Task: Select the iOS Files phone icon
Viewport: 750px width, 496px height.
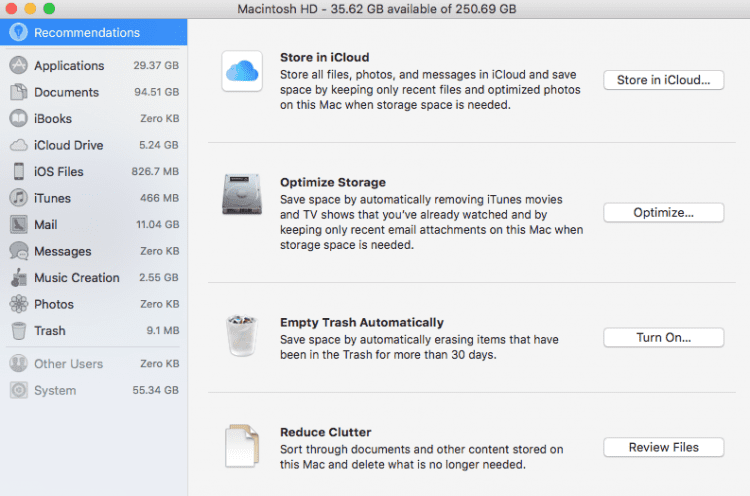Action: click(19, 171)
